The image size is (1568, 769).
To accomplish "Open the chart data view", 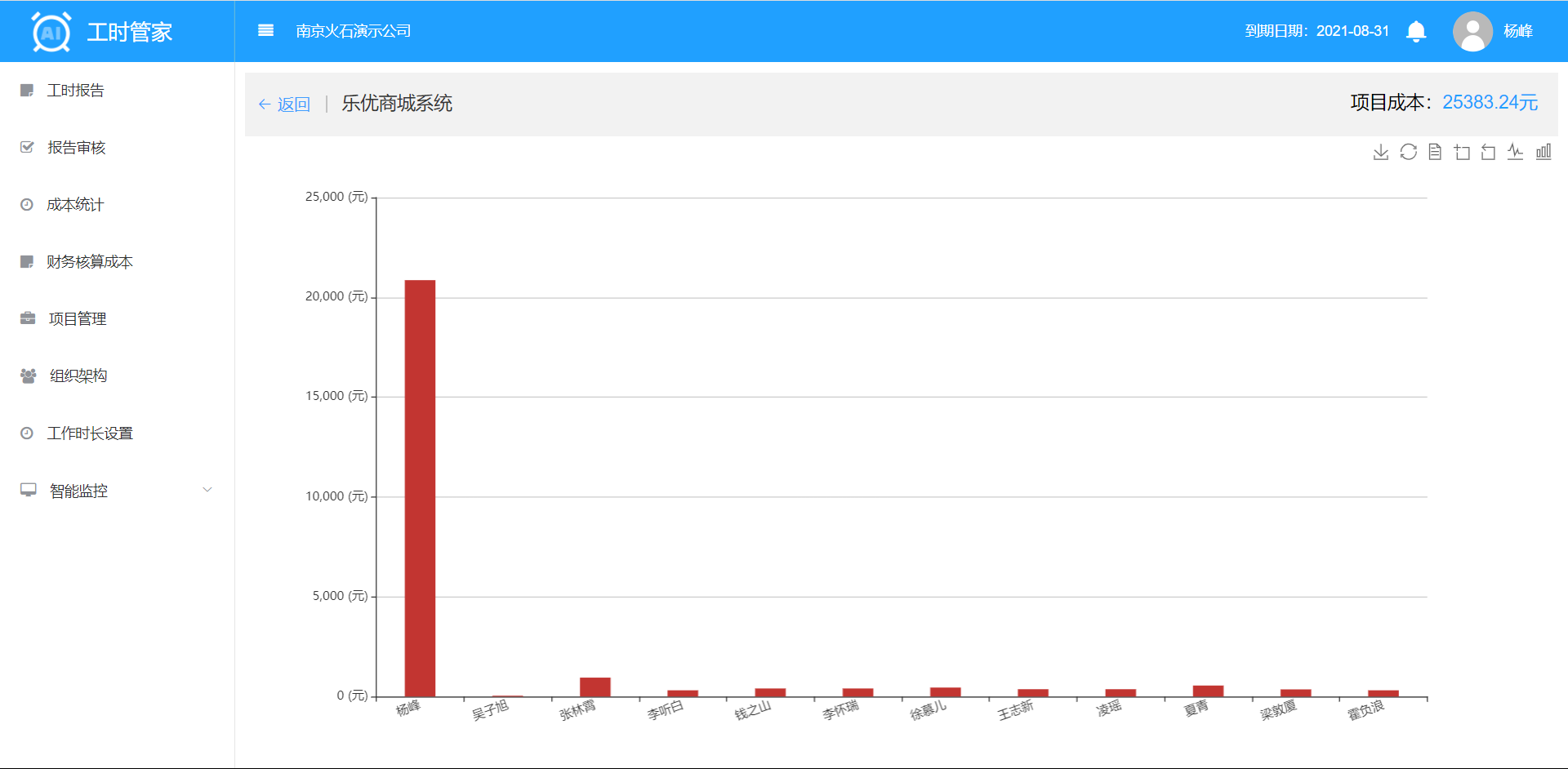I will tap(1435, 152).
